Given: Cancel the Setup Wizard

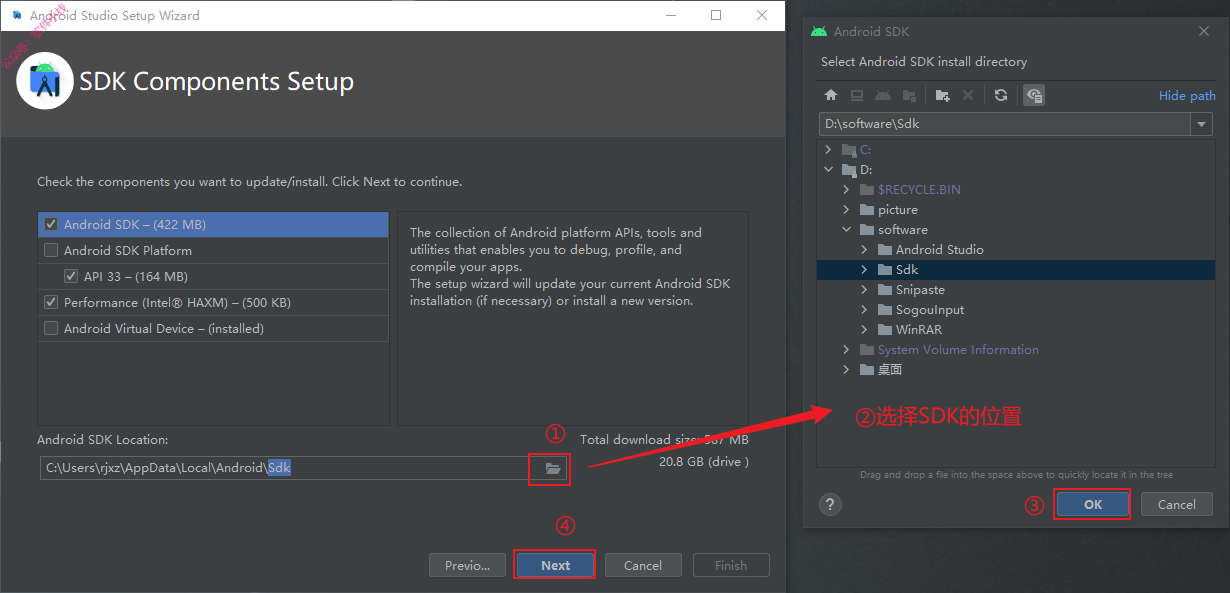Looking at the screenshot, I should pyautogui.click(x=643, y=565).
